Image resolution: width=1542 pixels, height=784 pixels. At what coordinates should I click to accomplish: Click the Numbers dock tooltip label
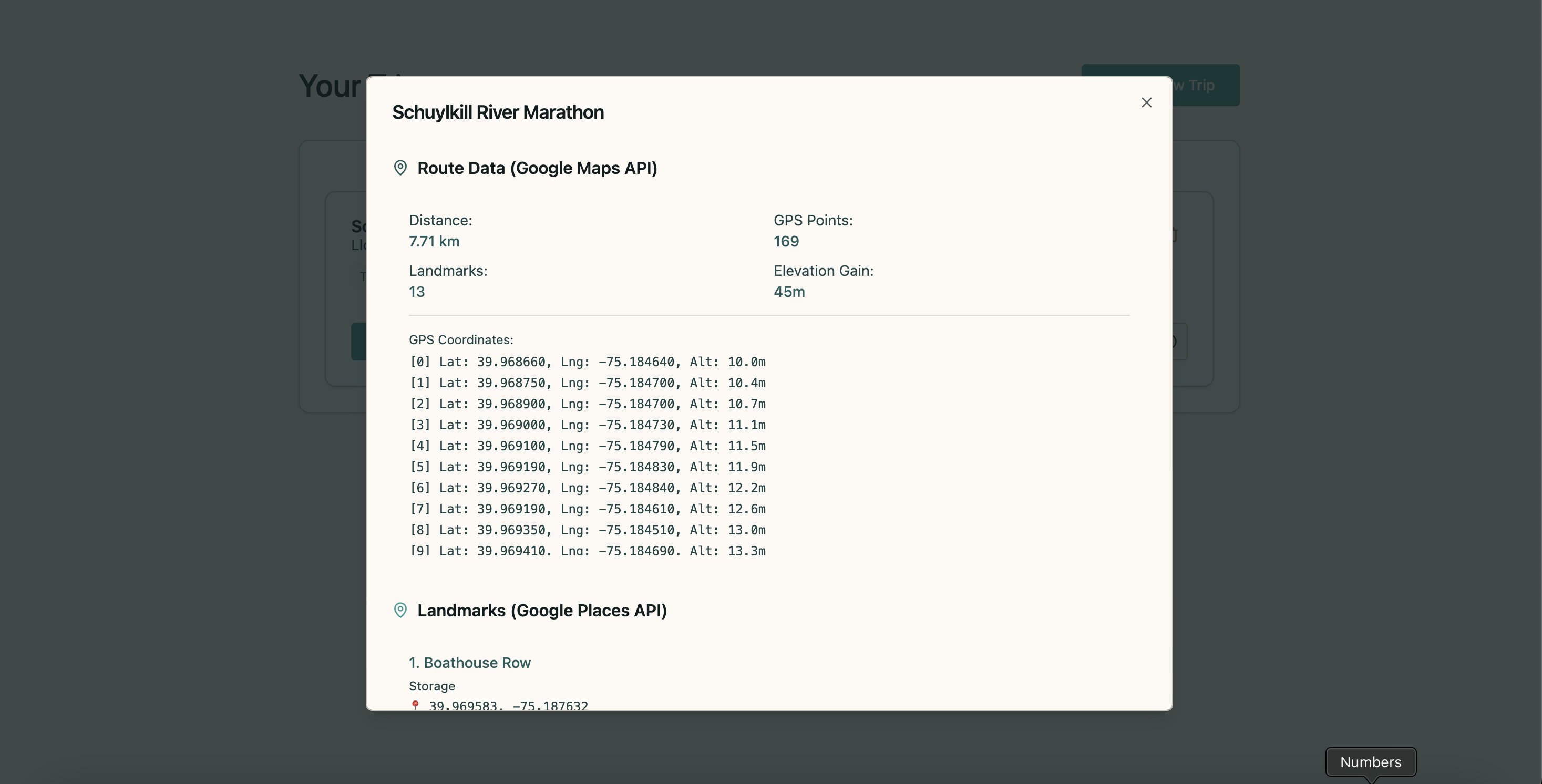1370,762
